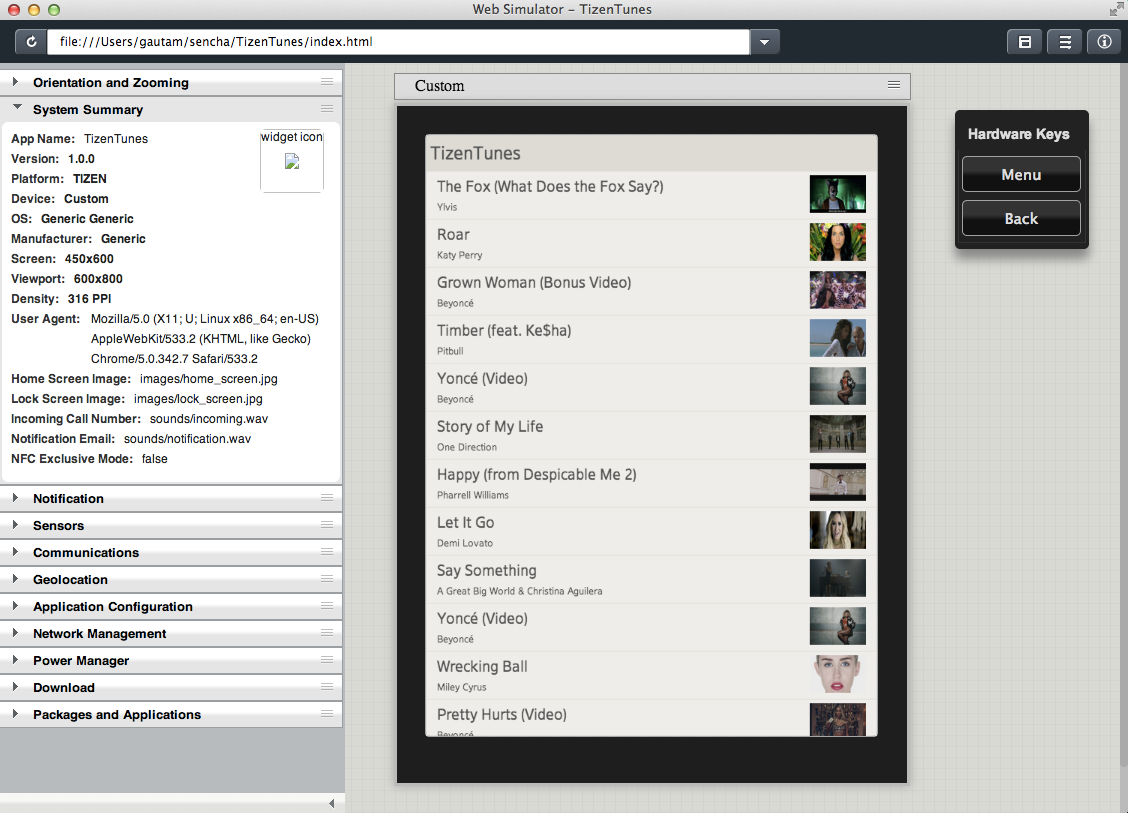Click the Roar video thumbnail
The image size is (1128, 813).
[837, 242]
